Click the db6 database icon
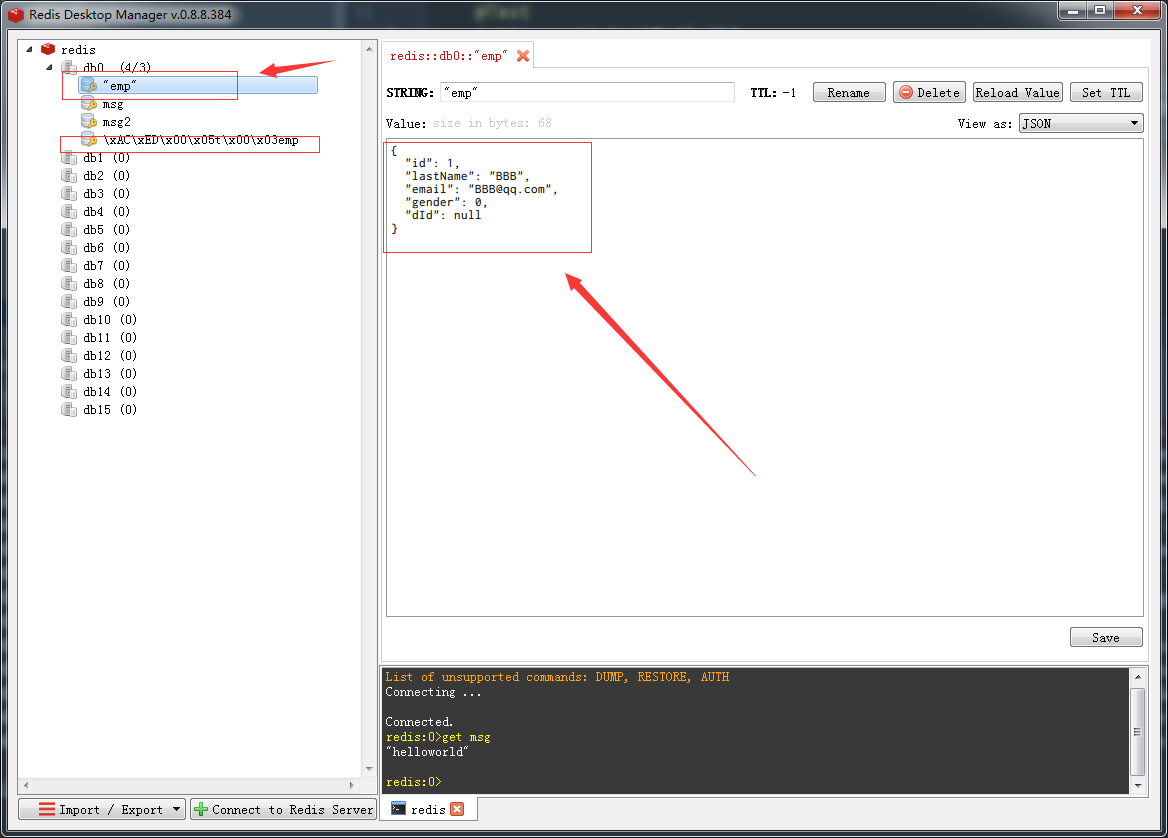 pos(69,247)
